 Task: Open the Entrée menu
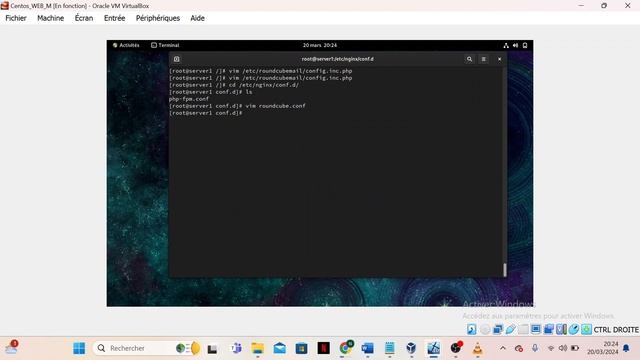[115, 18]
